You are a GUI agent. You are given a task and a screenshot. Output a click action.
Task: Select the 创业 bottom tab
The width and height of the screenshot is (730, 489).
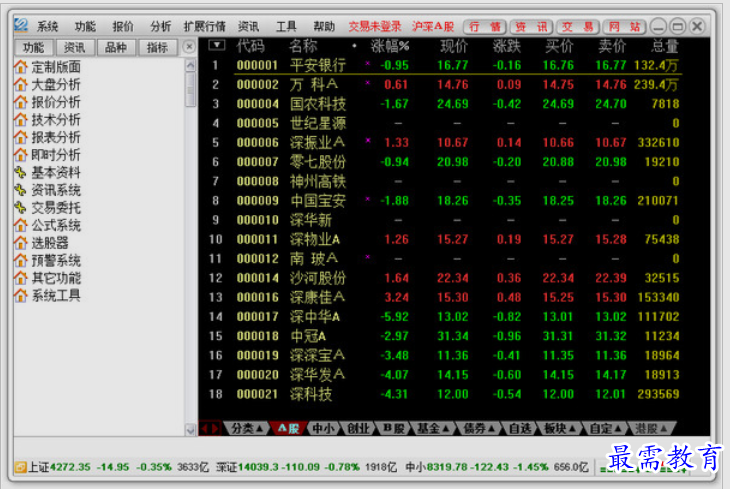pos(358,428)
